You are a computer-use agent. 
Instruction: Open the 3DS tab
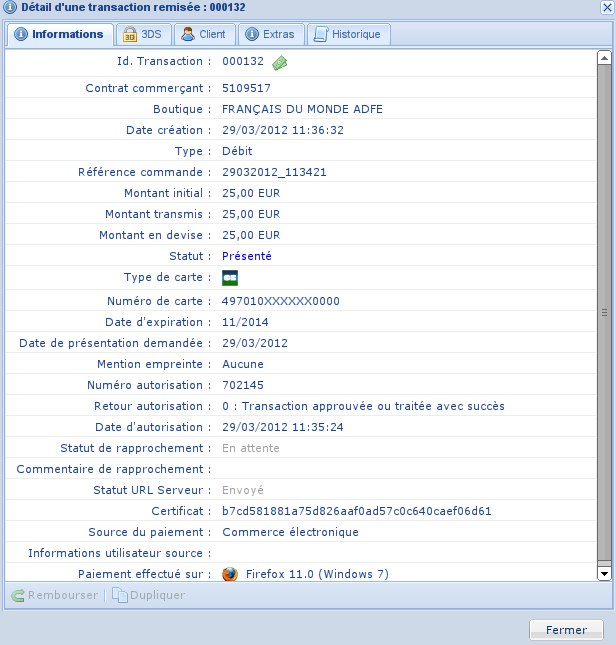tap(142, 34)
